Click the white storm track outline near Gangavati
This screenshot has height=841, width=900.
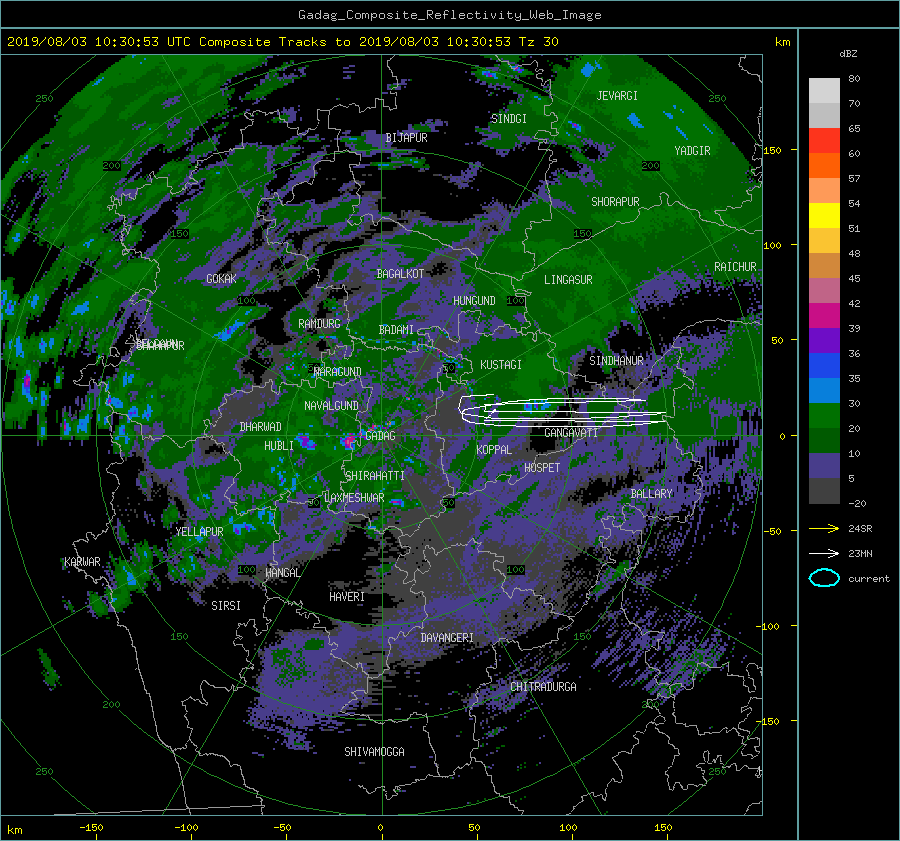pyautogui.click(x=562, y=411)
